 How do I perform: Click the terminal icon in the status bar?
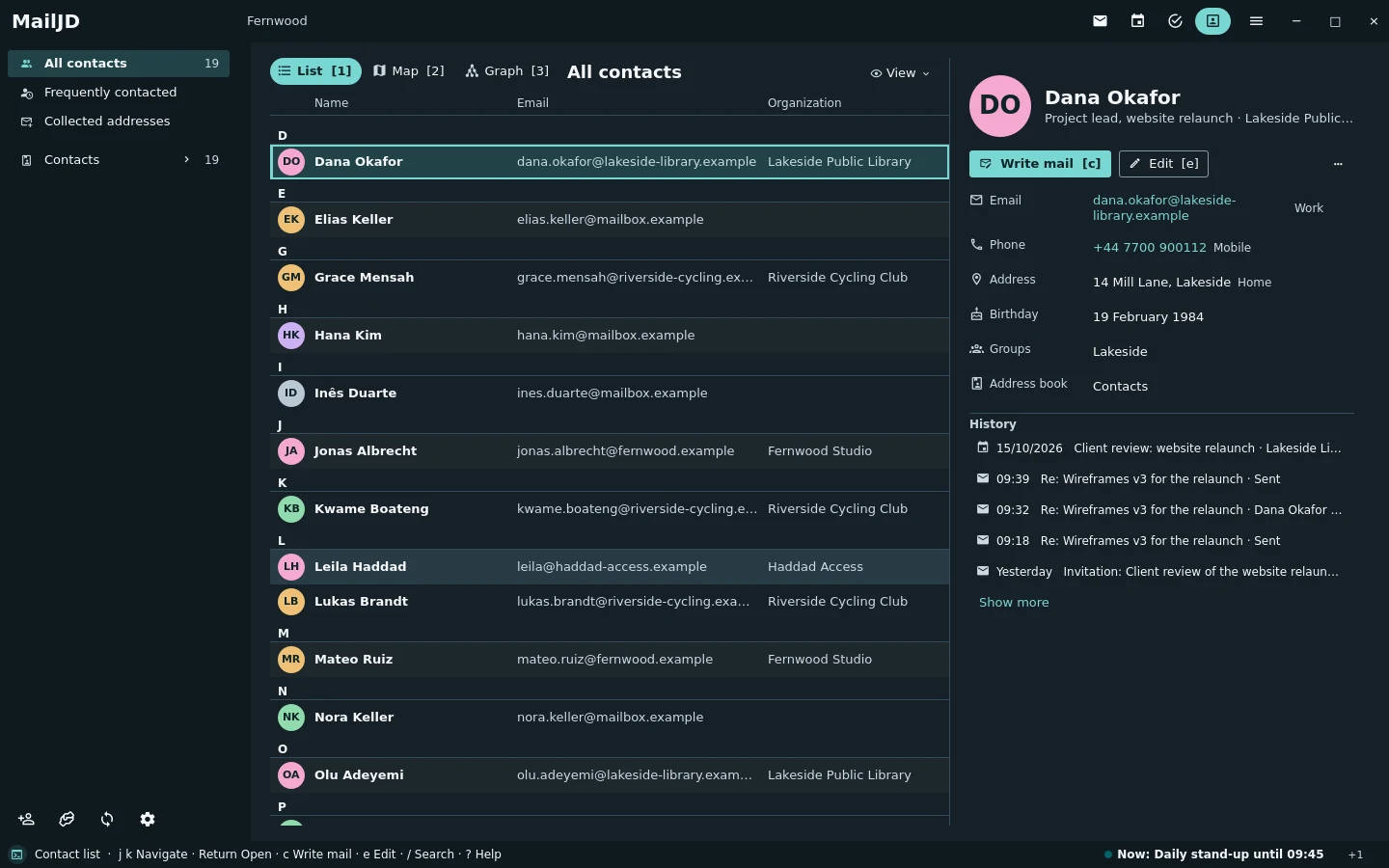coord(17,854)
